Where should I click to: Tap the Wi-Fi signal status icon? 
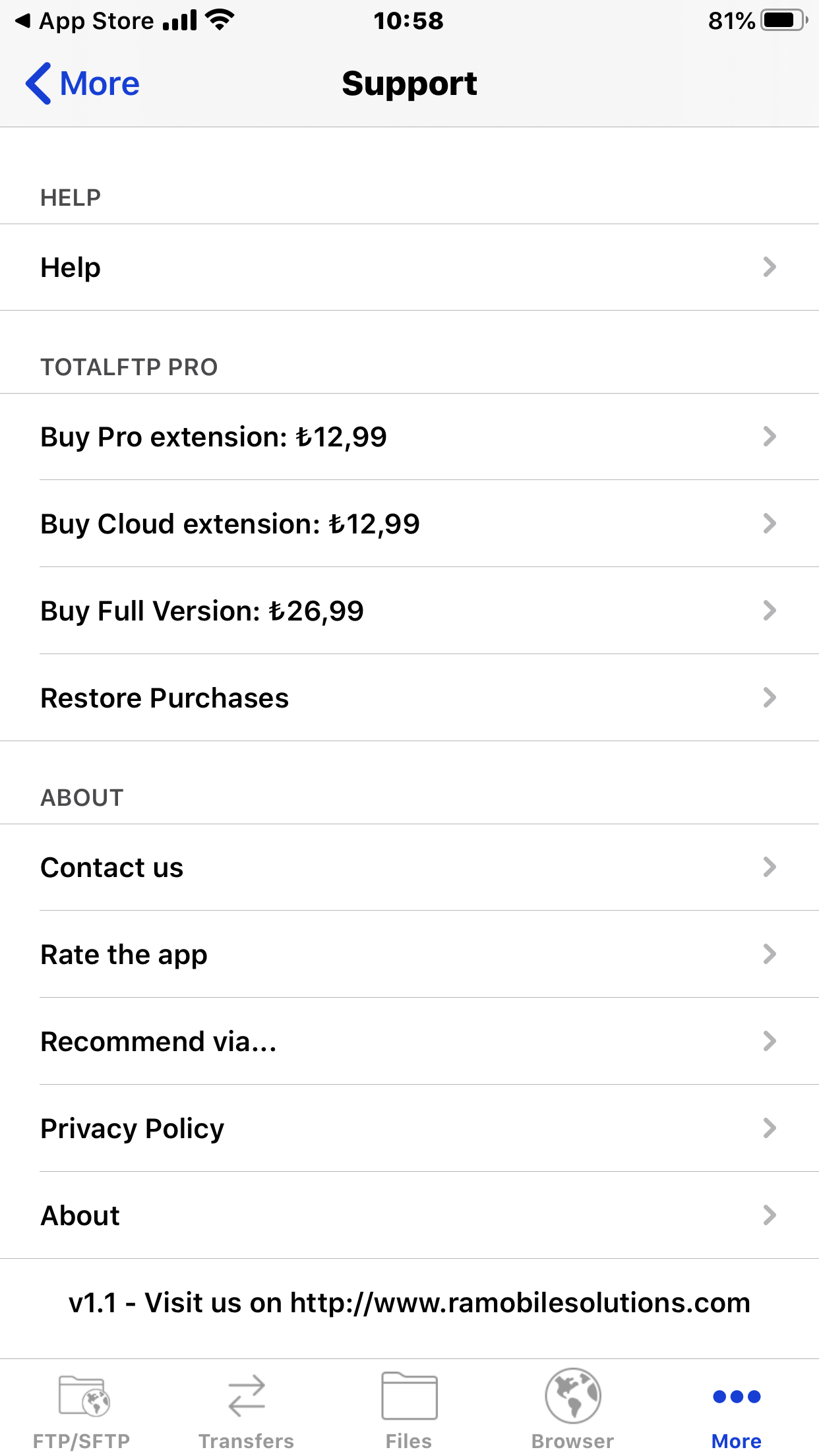tap(220, 20)
